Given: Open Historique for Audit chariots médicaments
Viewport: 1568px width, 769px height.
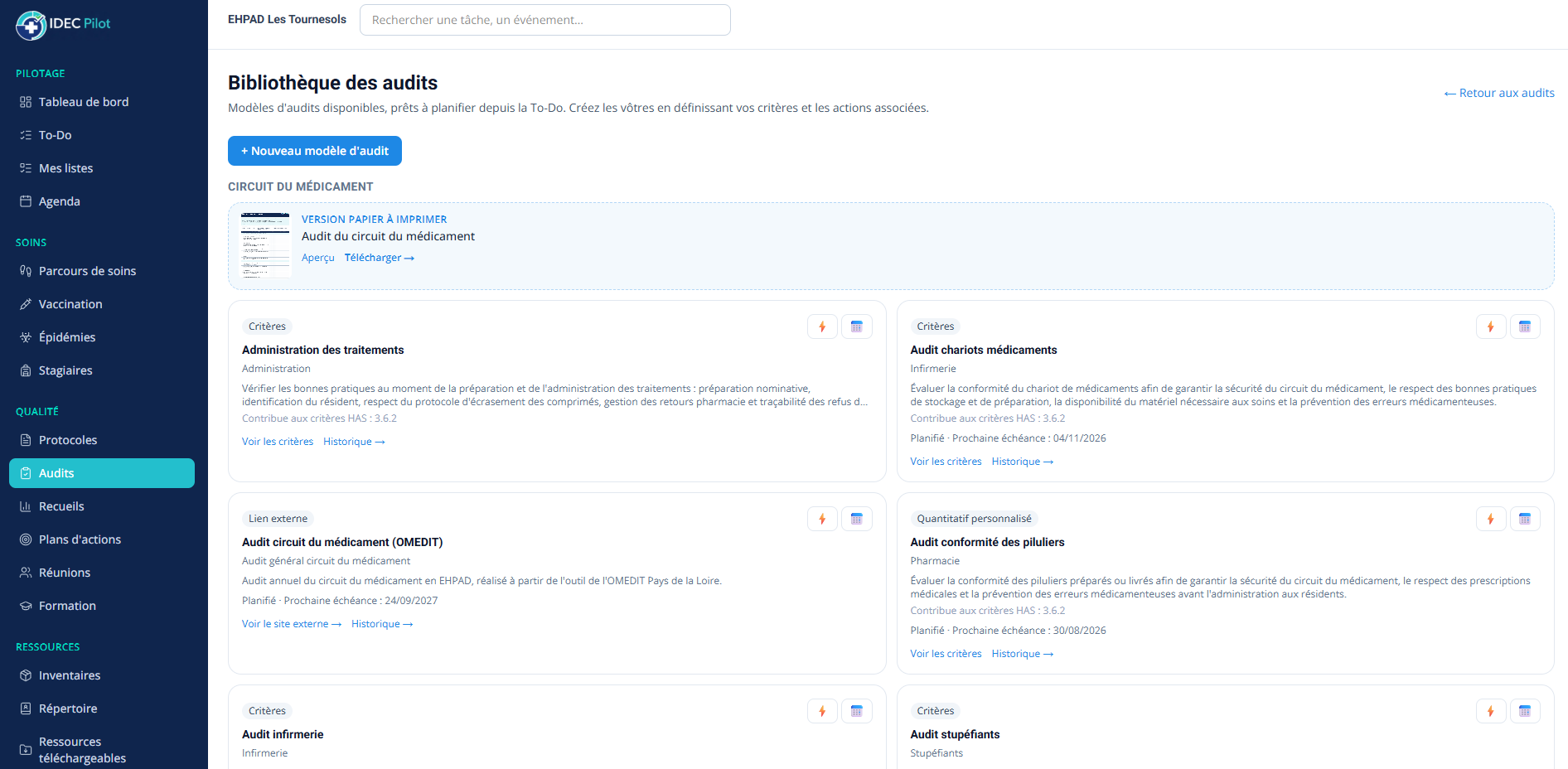Looking at the screenshot, I should click(1023, 462).
